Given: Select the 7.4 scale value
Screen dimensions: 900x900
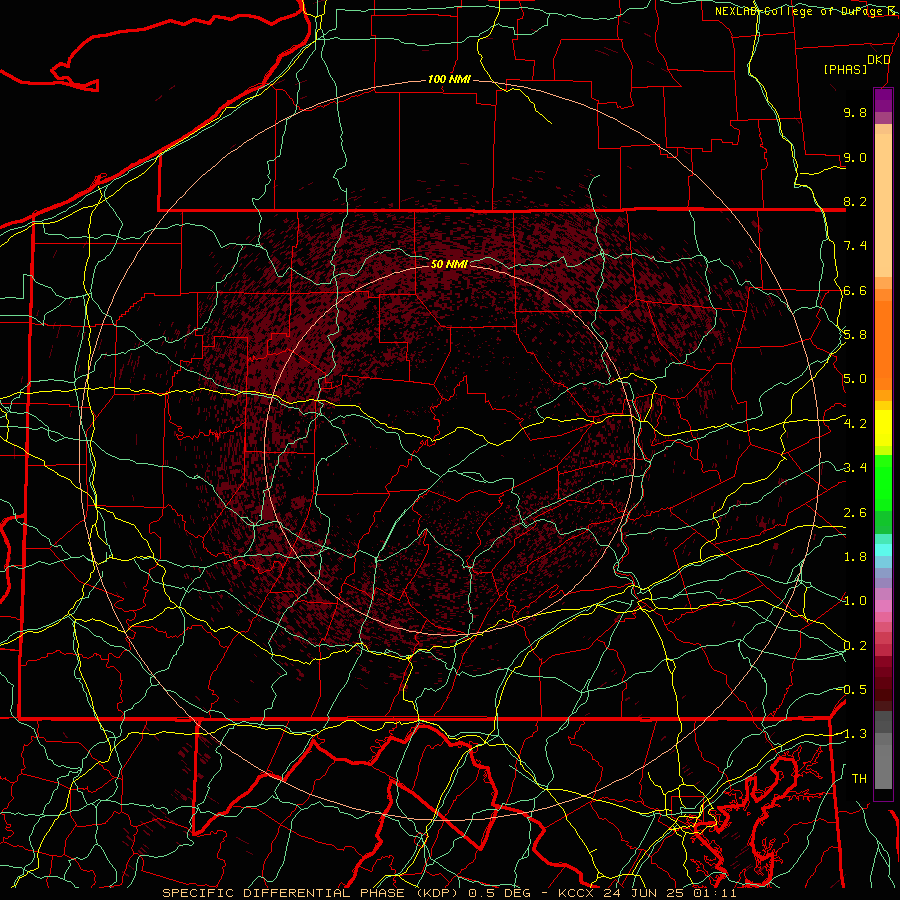Looking at the screenshot, I should 855,246.
